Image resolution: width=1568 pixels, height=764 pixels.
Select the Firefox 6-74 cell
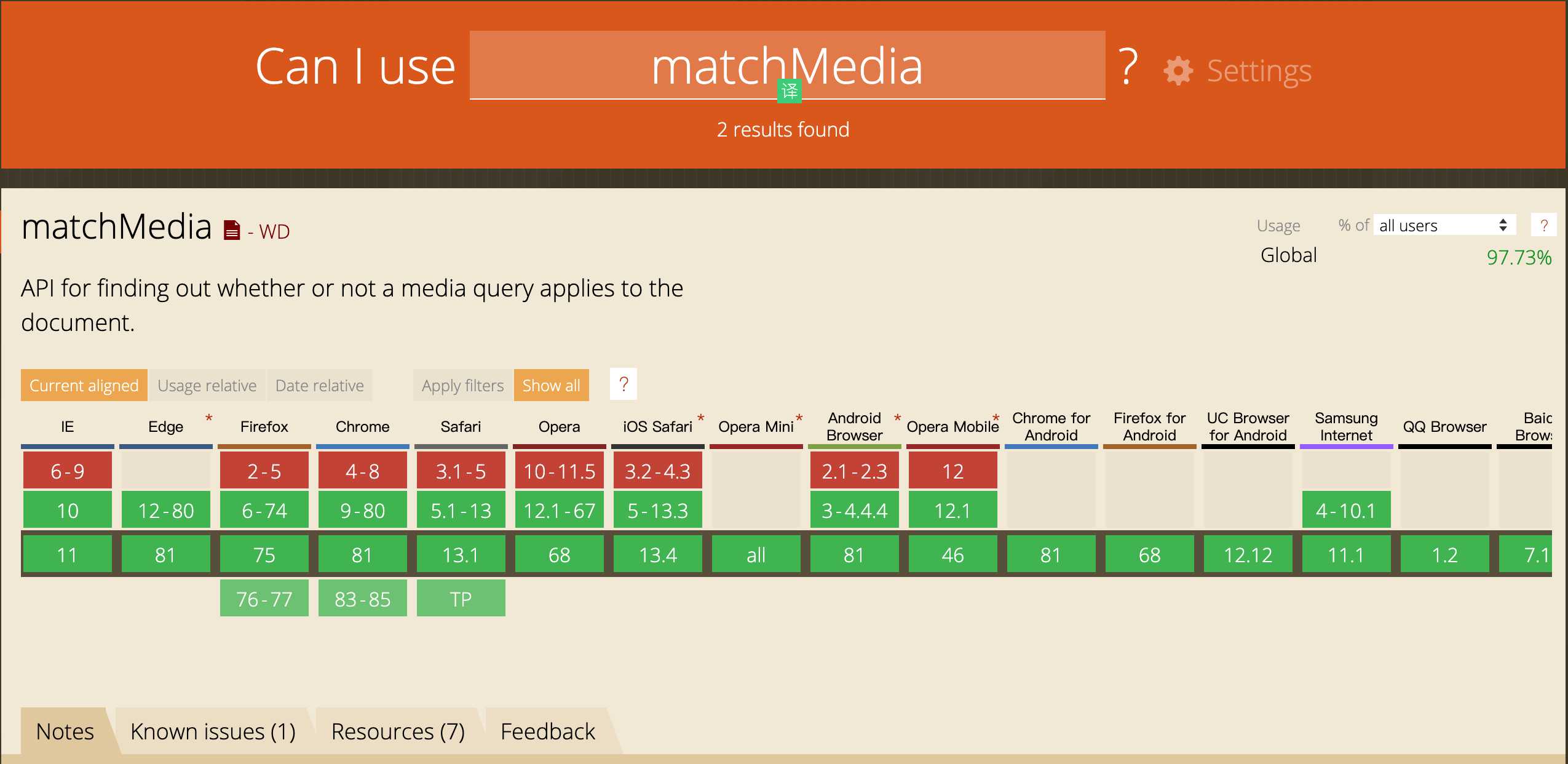(x=264, y=510)
